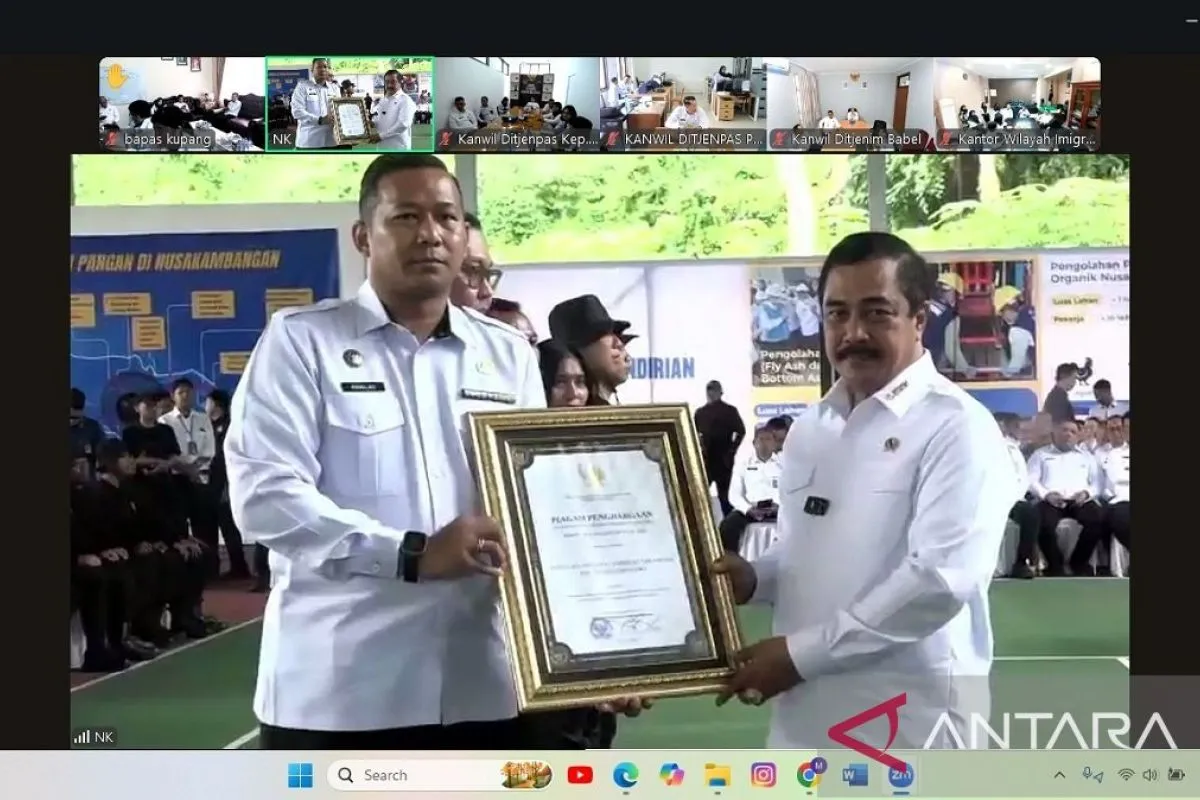
Task: Click the Zoom app taskbar icon
Action: pos(900,775)
